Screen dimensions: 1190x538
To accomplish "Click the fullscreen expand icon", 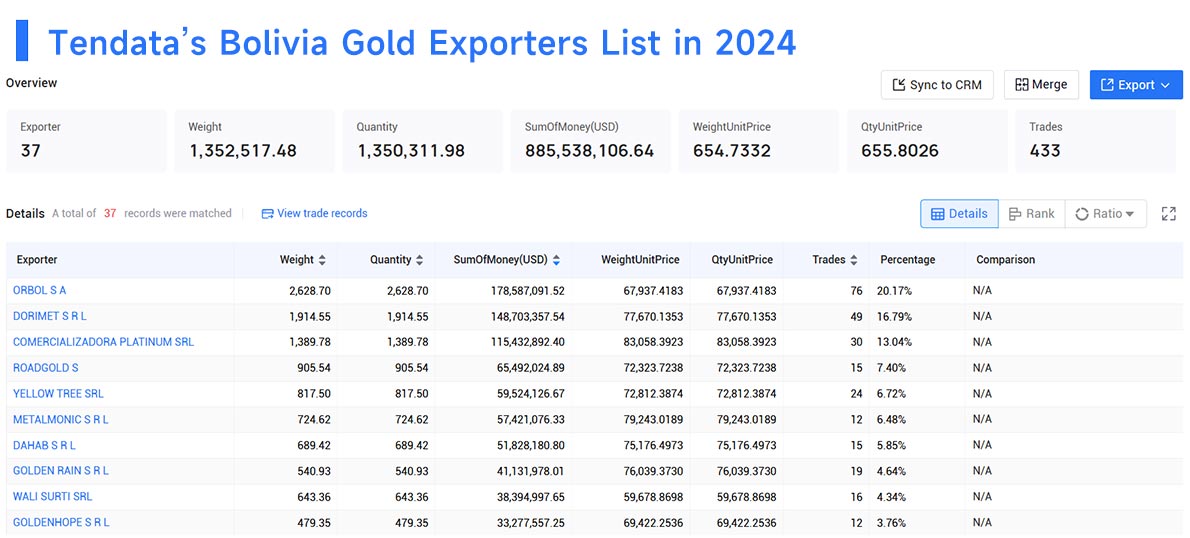I will pos(1169,214).
